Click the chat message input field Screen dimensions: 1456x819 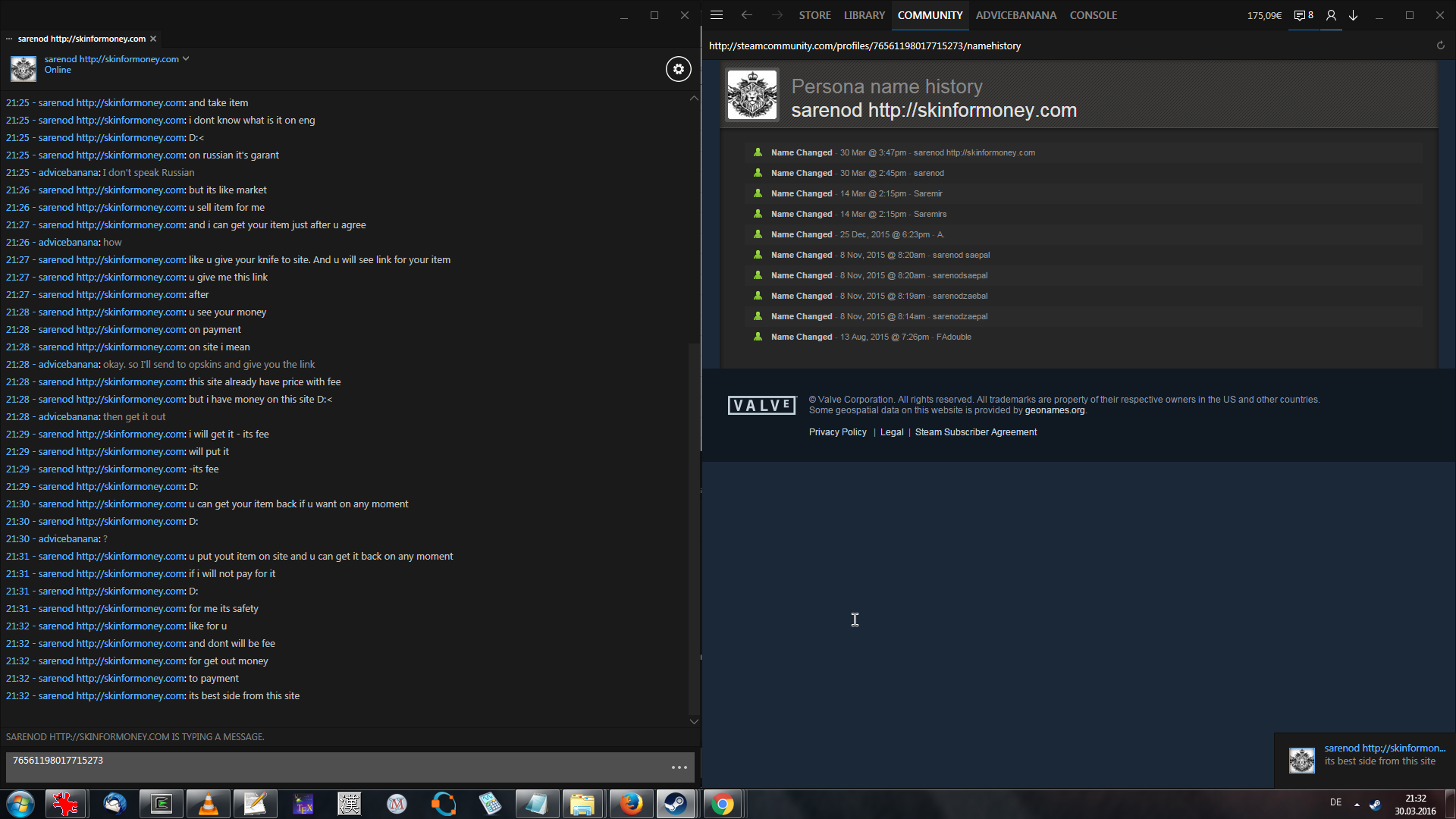point(334,767)
